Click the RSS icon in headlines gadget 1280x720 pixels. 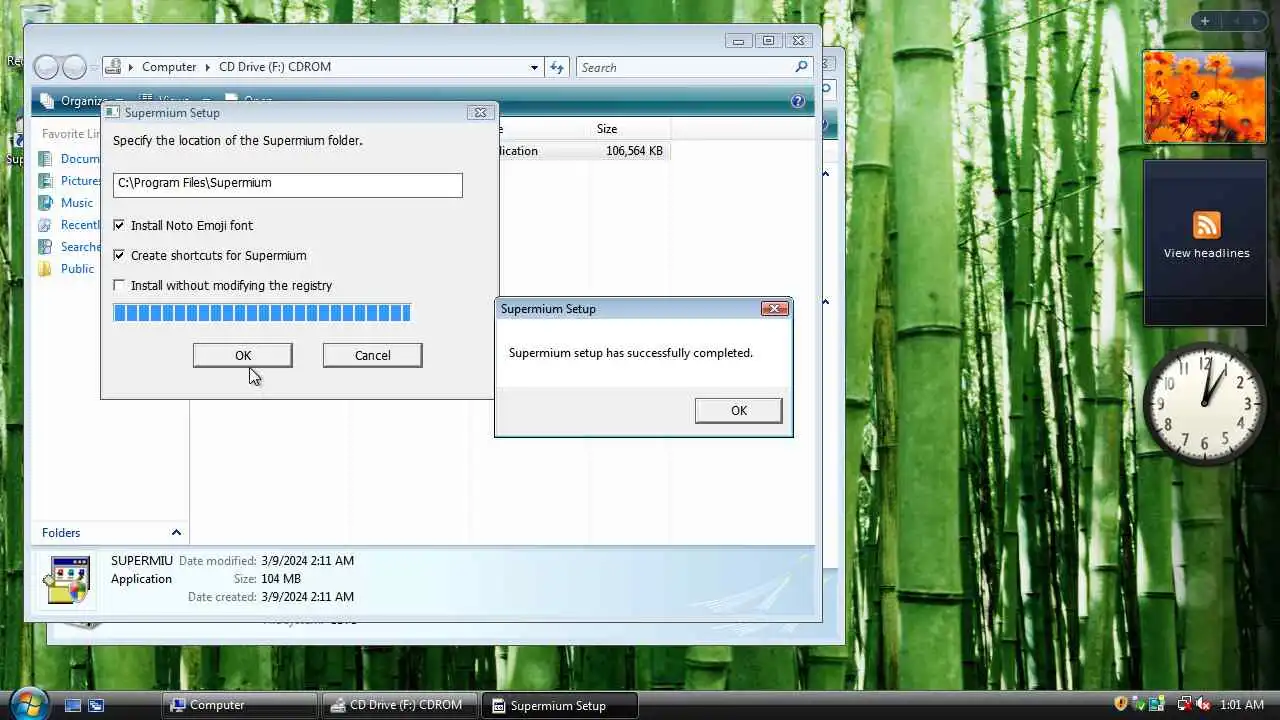(x=1206, y=225)
